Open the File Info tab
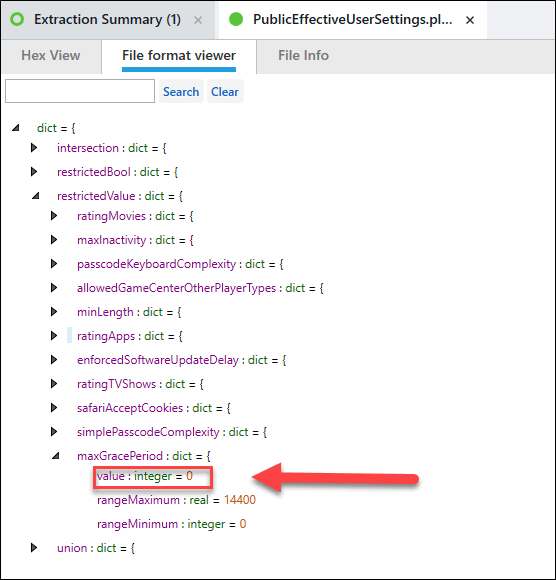 coord(303,55)
